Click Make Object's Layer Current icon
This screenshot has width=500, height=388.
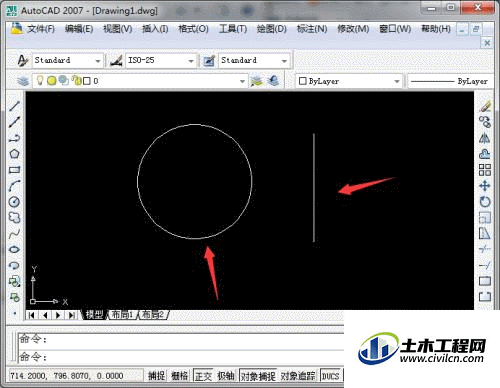point(257,81)
